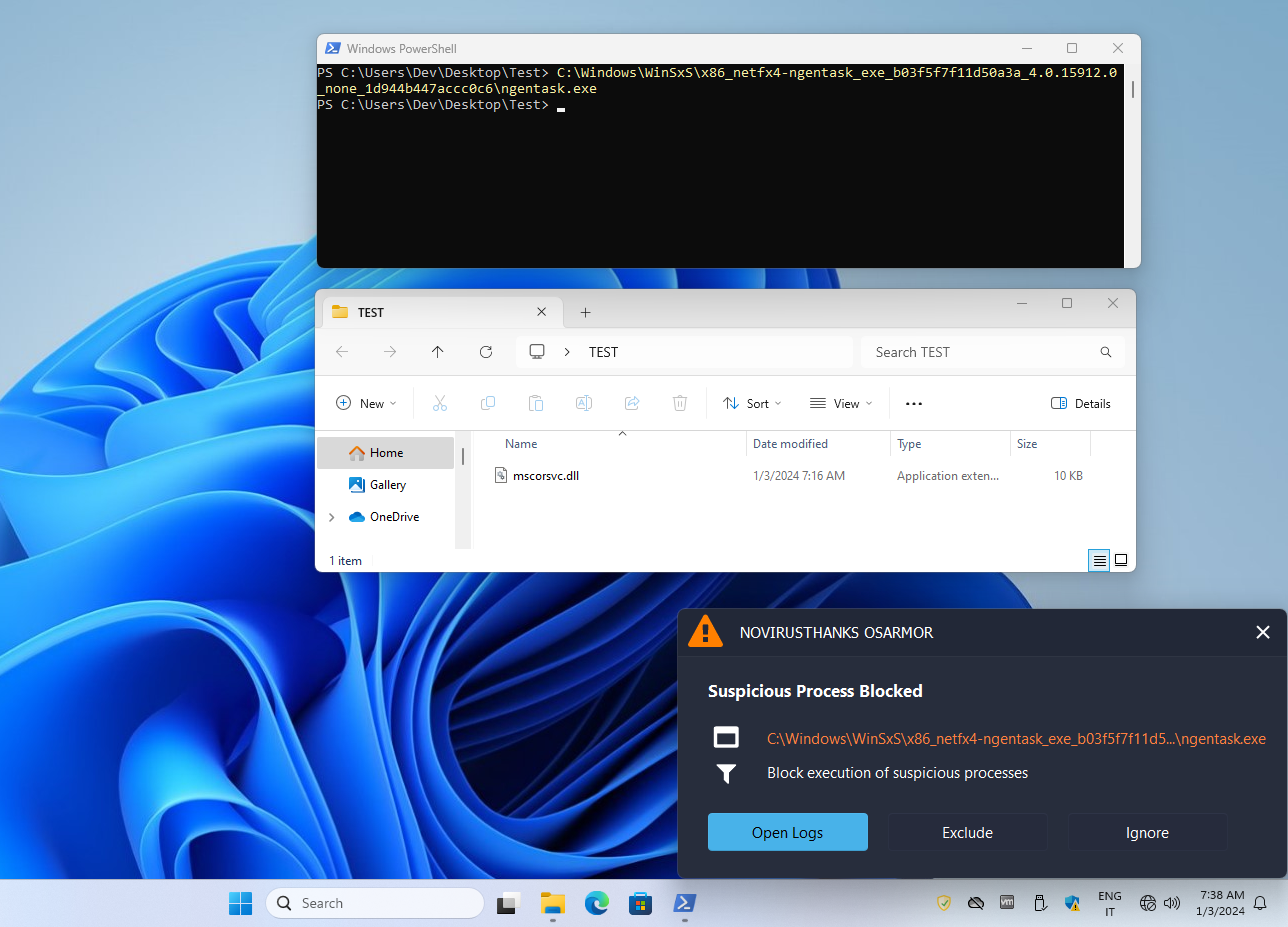Click the Paste icon in Explorer toolbar
This screenshot has width=1288, height=927.
tap(536, 403)
